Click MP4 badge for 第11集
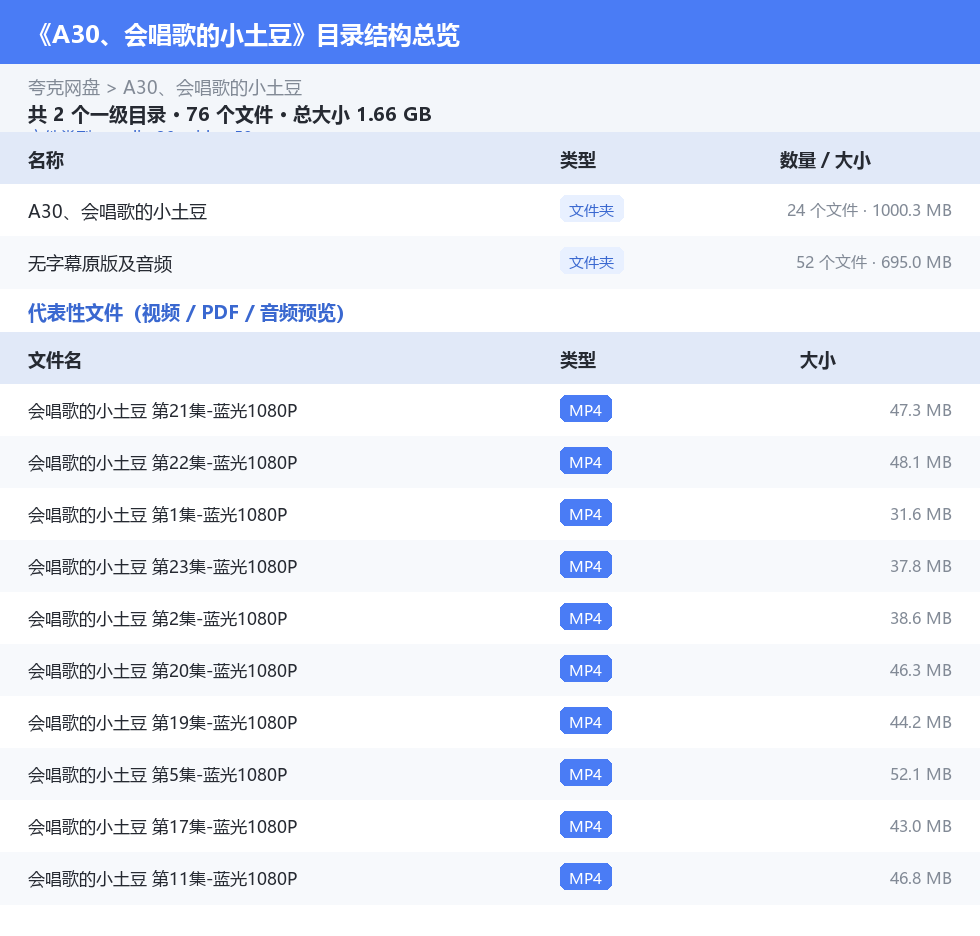980x936 pixels. 586,877
